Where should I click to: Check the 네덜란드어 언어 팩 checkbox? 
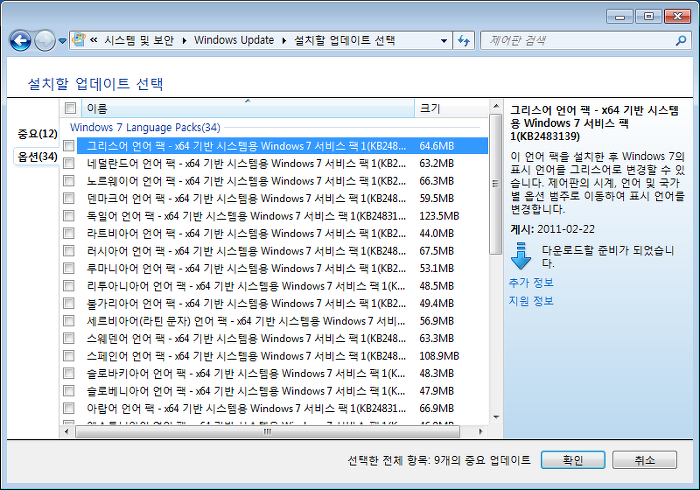click(69, 163)
